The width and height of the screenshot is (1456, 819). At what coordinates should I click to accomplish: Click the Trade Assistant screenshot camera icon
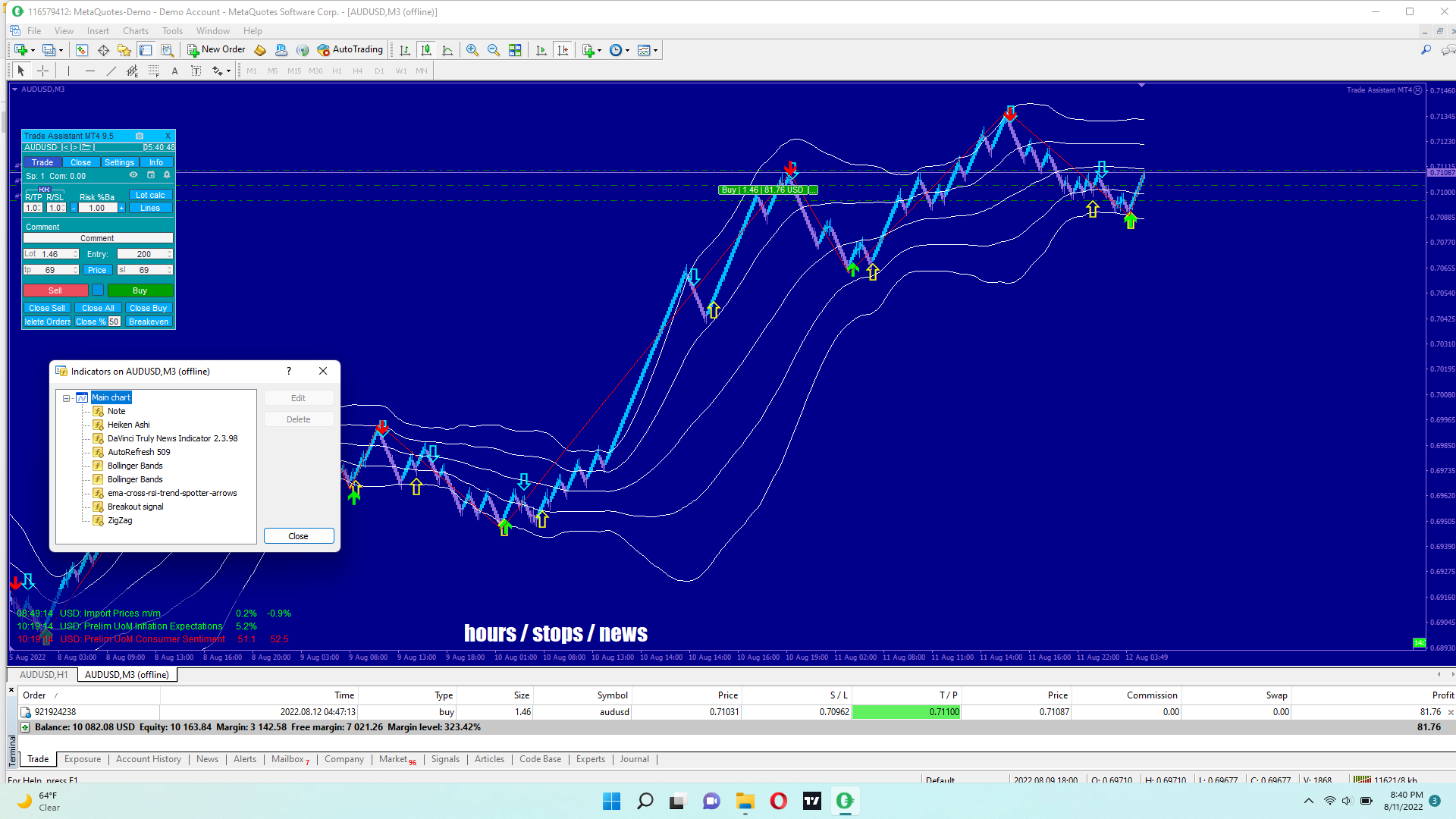[x=140, y=136]
